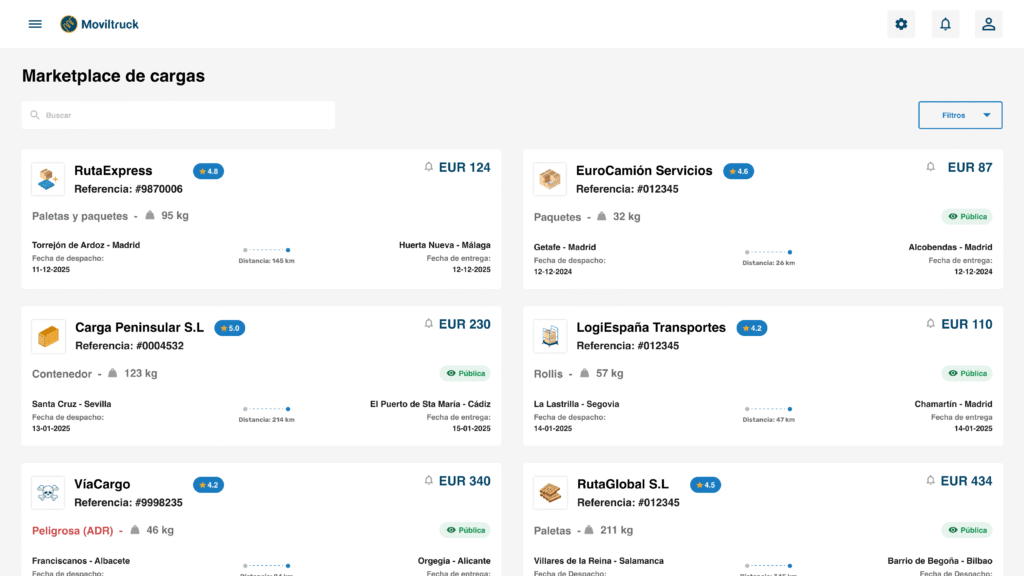Click the bell icon on RutaExpress card
This screenshot has width=1024, height=576.
(x=429, y=167)
